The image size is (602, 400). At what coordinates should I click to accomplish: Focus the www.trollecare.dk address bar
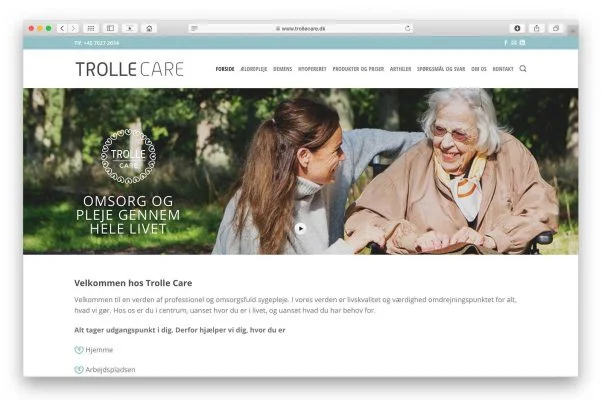coord(301,28)
